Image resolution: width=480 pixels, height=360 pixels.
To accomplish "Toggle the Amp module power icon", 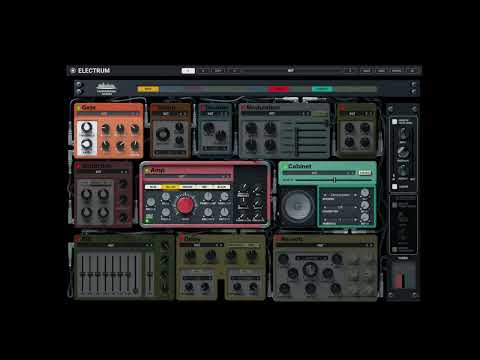I will (147, 170).
